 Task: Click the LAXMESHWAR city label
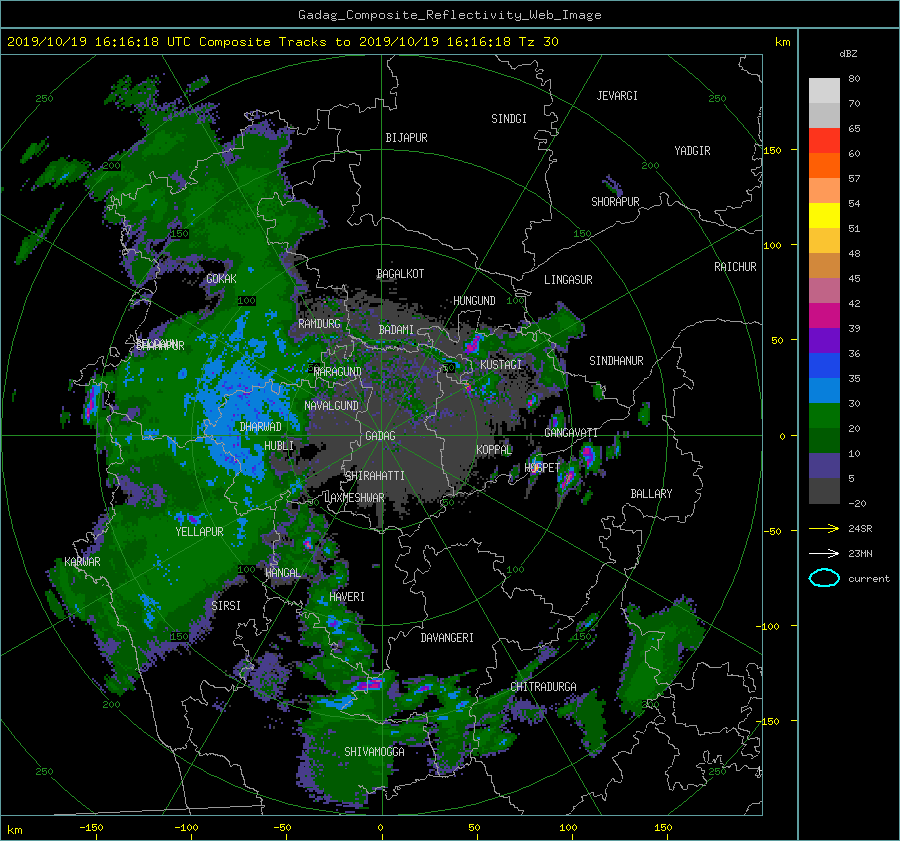tap(354, 498)
